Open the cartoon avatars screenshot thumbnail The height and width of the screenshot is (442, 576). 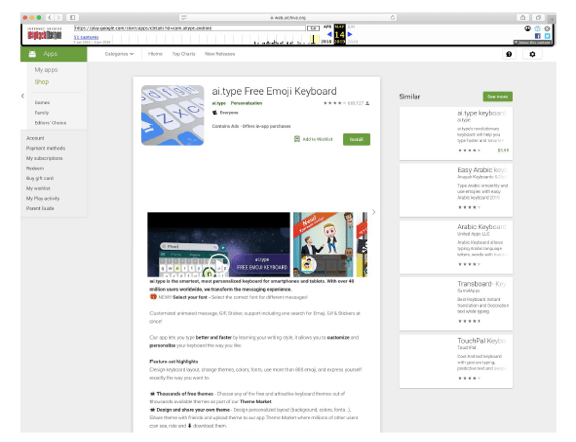coord(323,244)
